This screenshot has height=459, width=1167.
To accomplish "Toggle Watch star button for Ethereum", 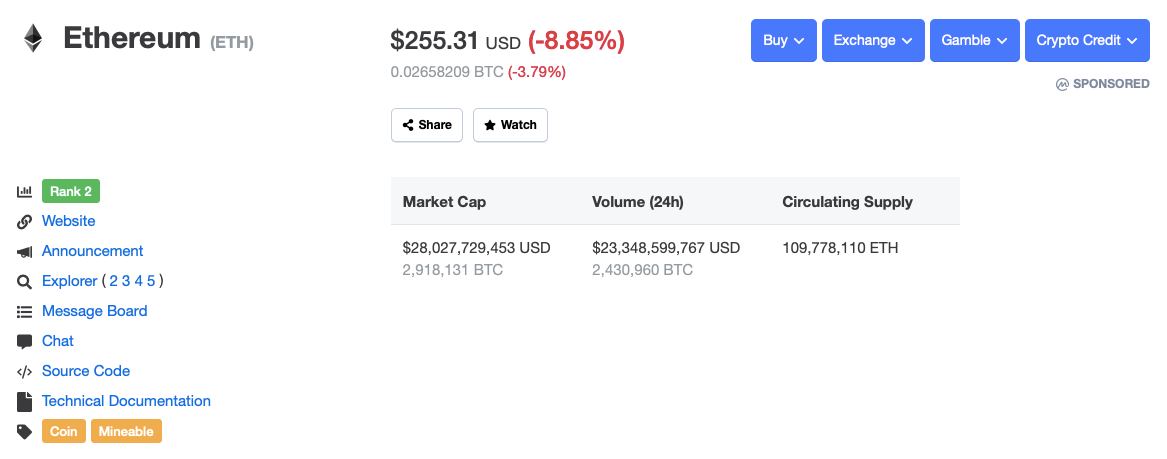I will (x=510, y=125).
